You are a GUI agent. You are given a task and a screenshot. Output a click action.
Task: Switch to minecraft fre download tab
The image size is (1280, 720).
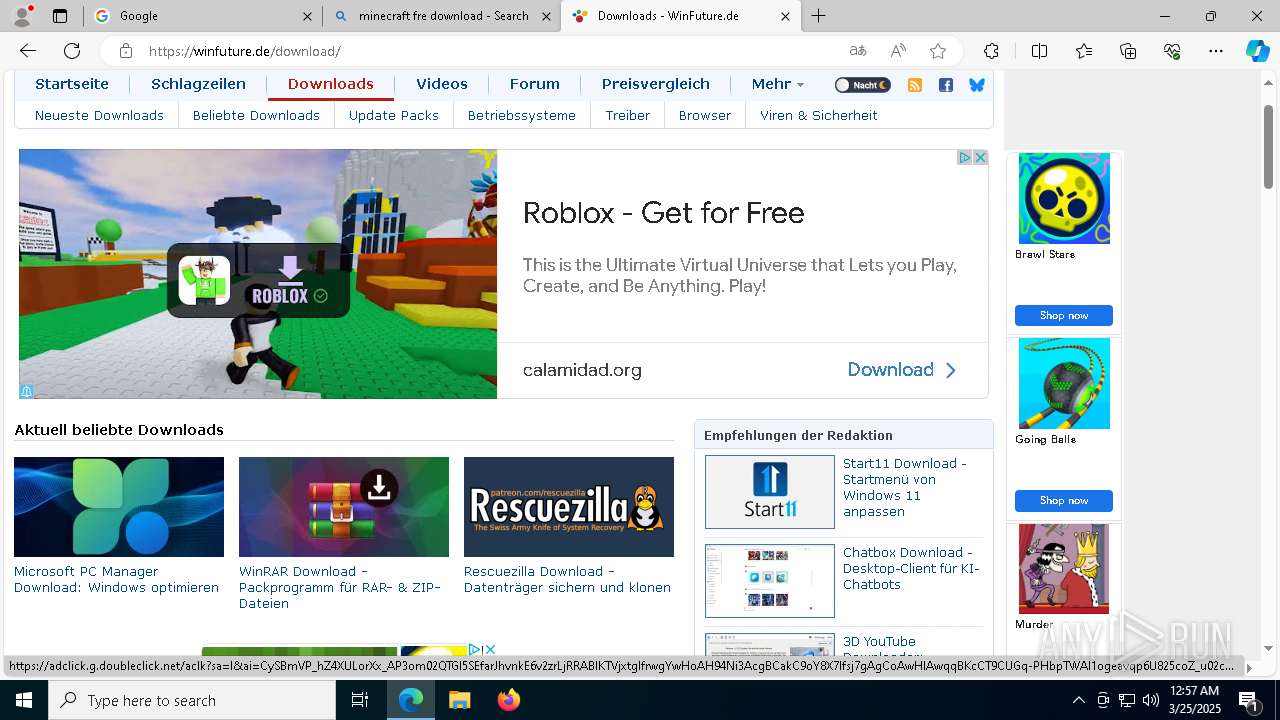pos(442,16)
